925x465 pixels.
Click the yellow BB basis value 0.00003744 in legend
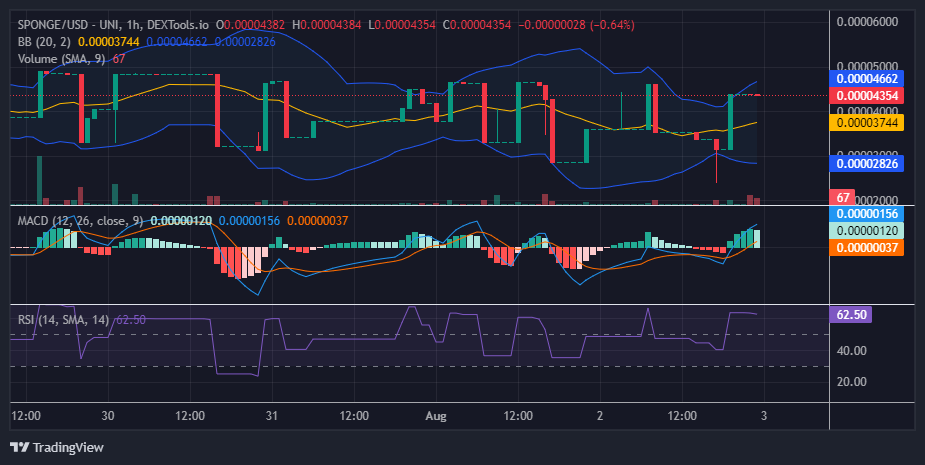[109, 42]
